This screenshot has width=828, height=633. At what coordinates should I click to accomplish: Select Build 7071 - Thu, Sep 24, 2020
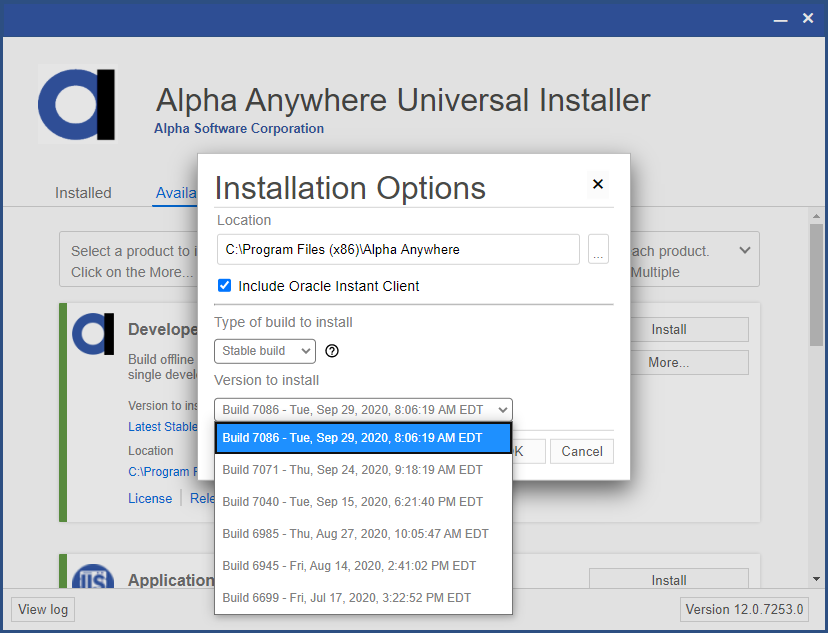(363, 470)
